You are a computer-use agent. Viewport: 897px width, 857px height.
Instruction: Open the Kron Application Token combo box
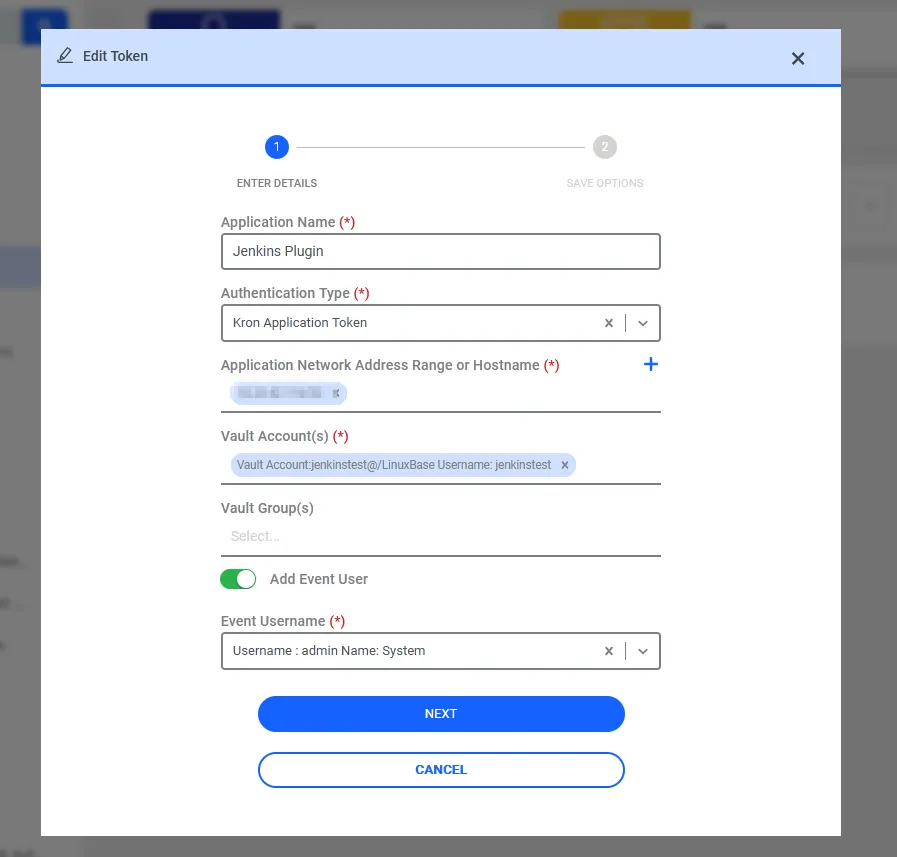coord(440,323)
